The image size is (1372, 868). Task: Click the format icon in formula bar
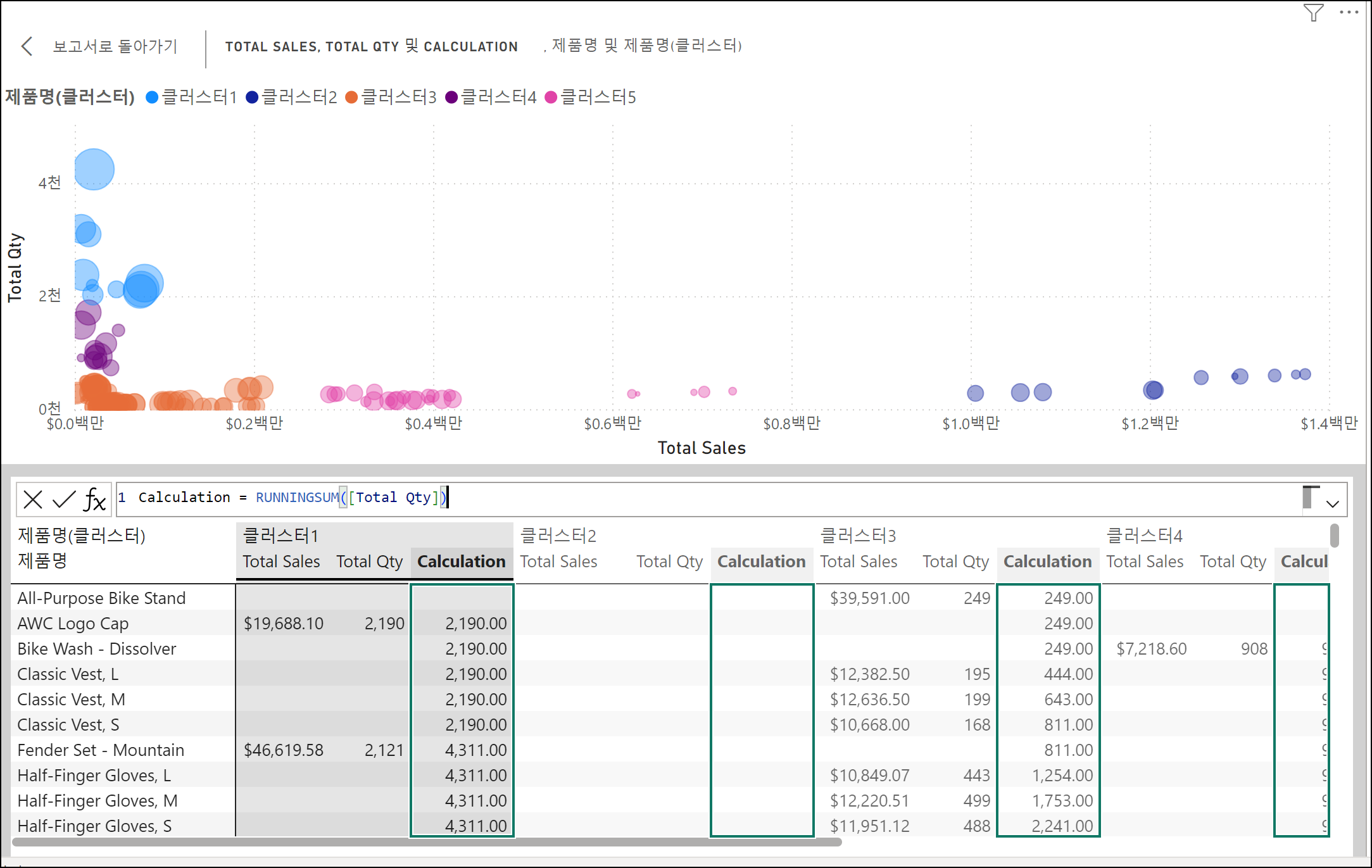[1310, 498]
